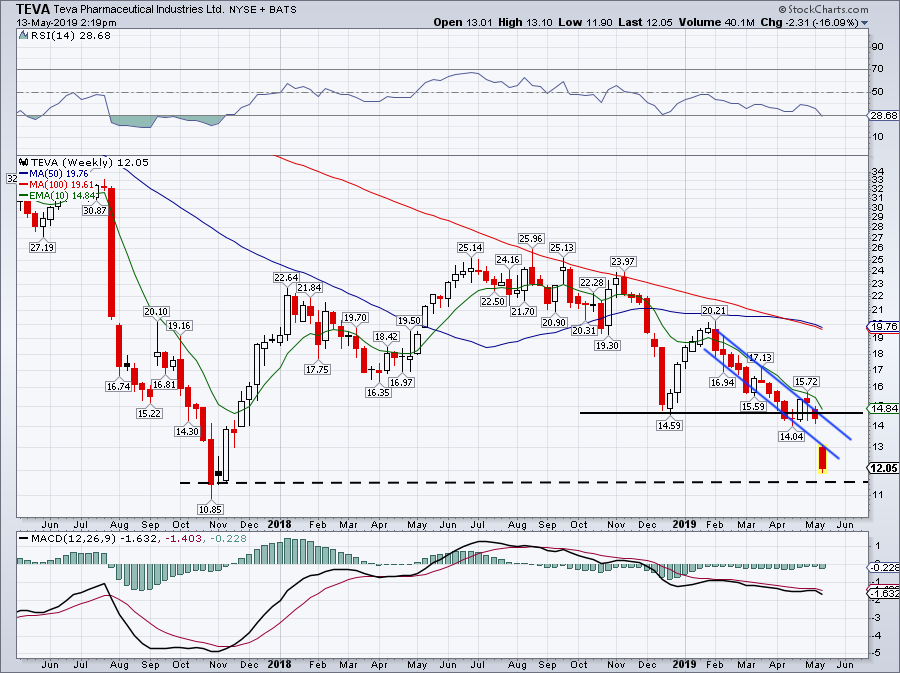900x673 pixels.
Task: Select the TEVA ticker symbol in header
Action: pyautogui.click(x=32, y=9)
